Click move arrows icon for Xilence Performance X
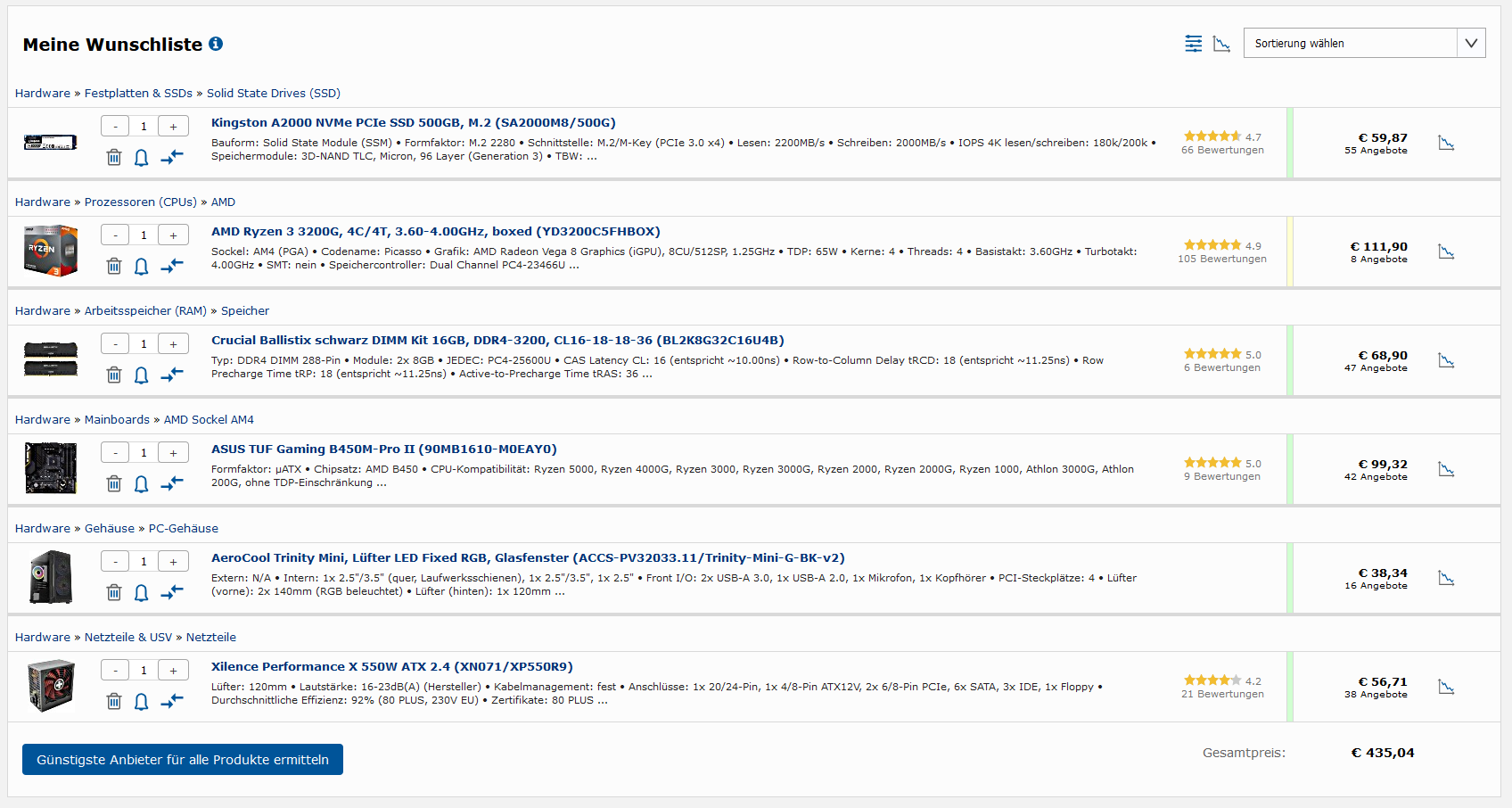Image resolution: width=1512 pixels, height=808 pixels. [x=172, y=701]
